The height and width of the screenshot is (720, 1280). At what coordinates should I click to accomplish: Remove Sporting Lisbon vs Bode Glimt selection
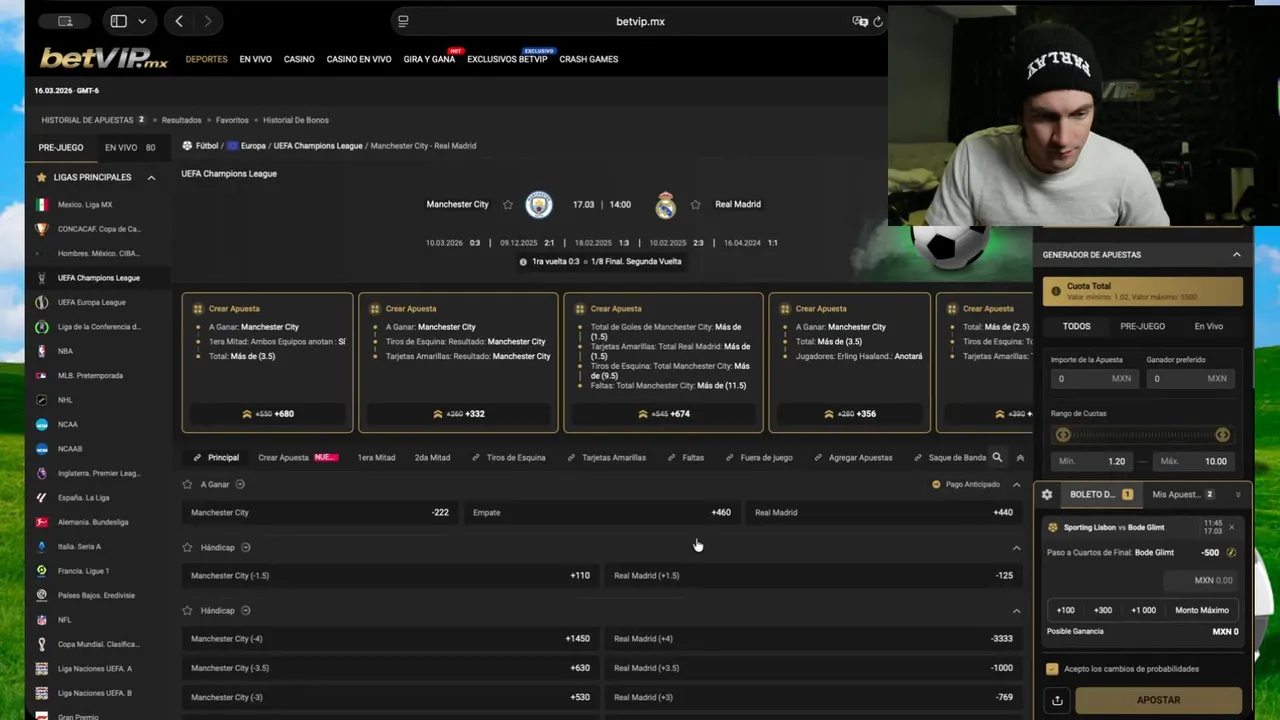[1232, 527]
